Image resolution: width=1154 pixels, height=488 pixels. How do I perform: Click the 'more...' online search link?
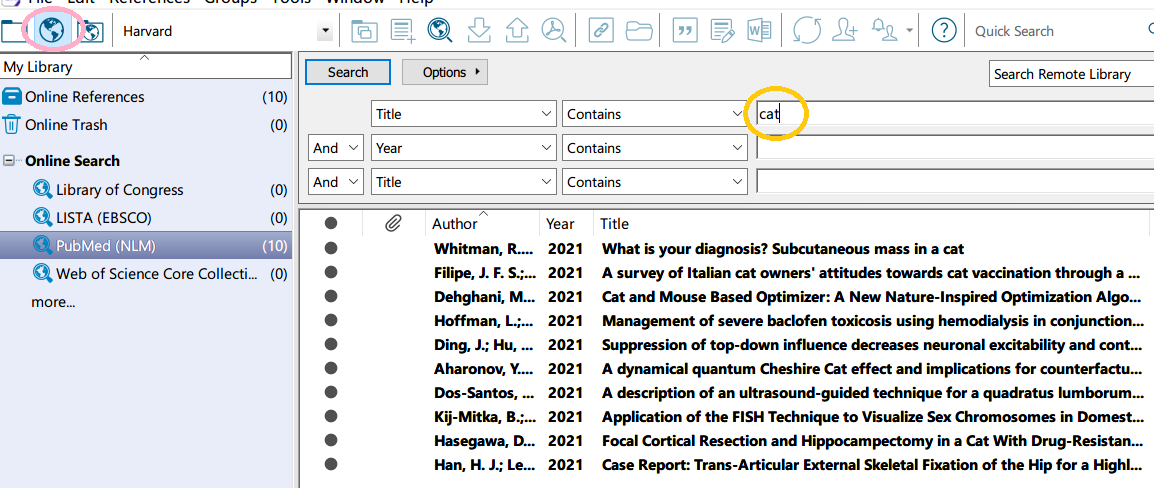53,302
